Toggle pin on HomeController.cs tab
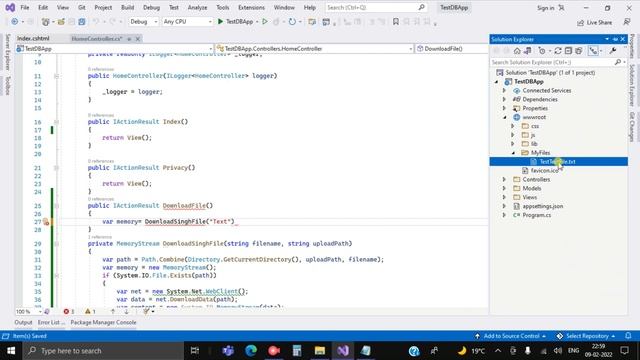Image resolution: width=640 pixels, height=360 pixels. tap(129, 39)
